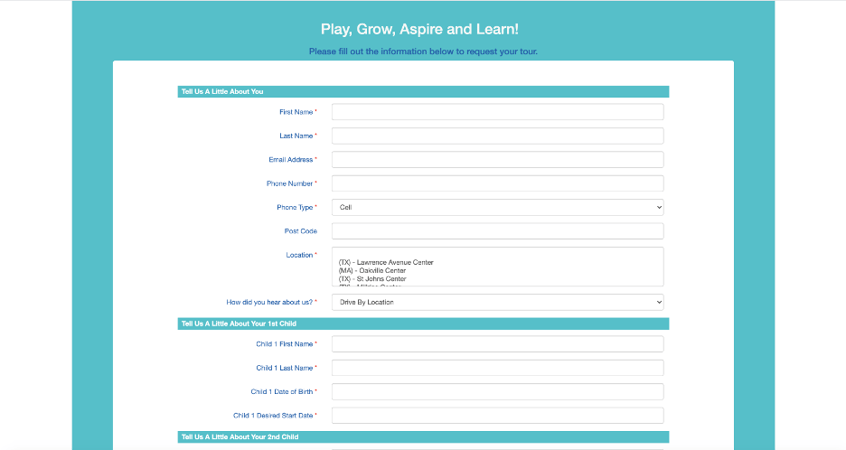The height and width of the screenshot is (450, 846).
Task: Click the About Your 2nd Child header
Action: [423, 437]
